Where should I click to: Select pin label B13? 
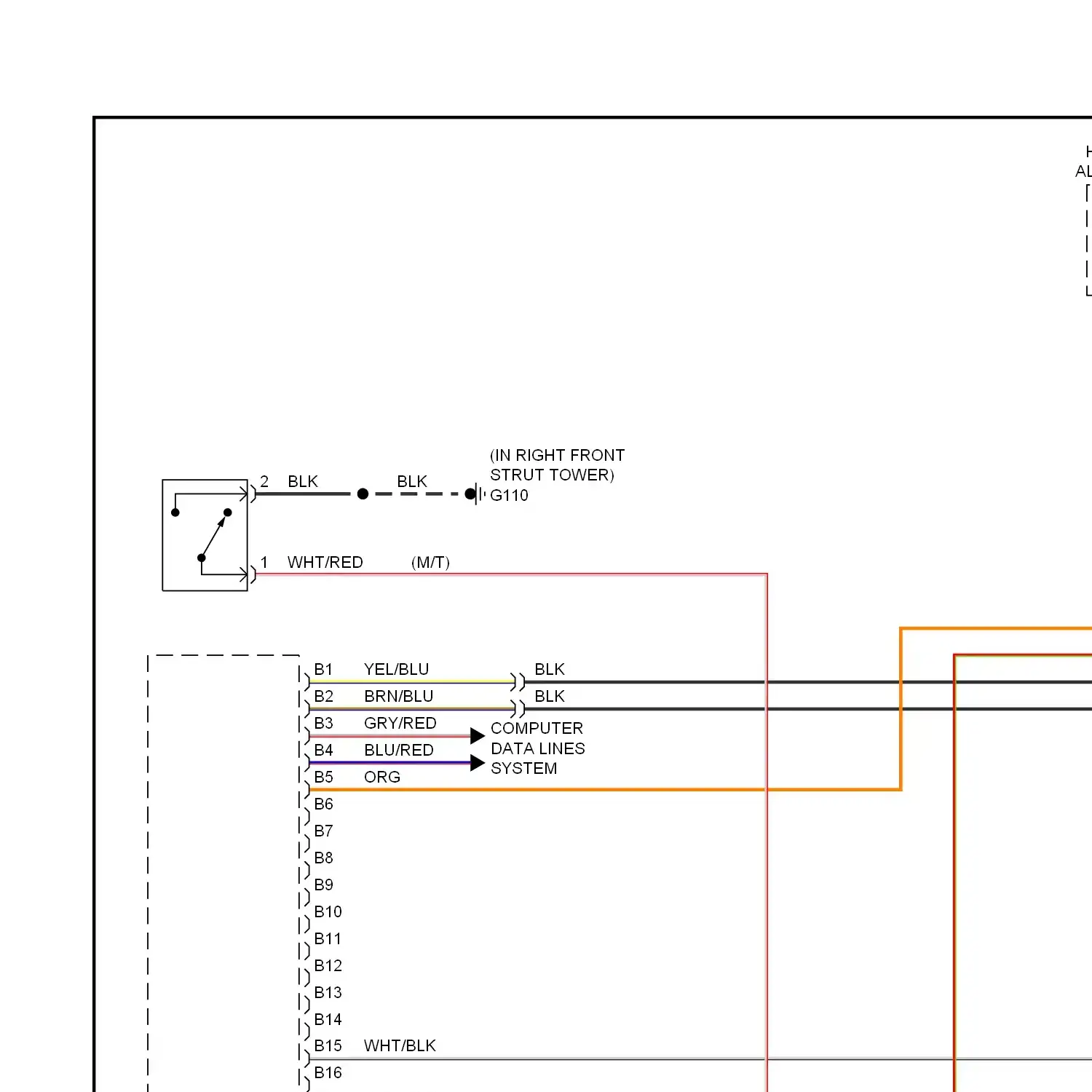328,992
